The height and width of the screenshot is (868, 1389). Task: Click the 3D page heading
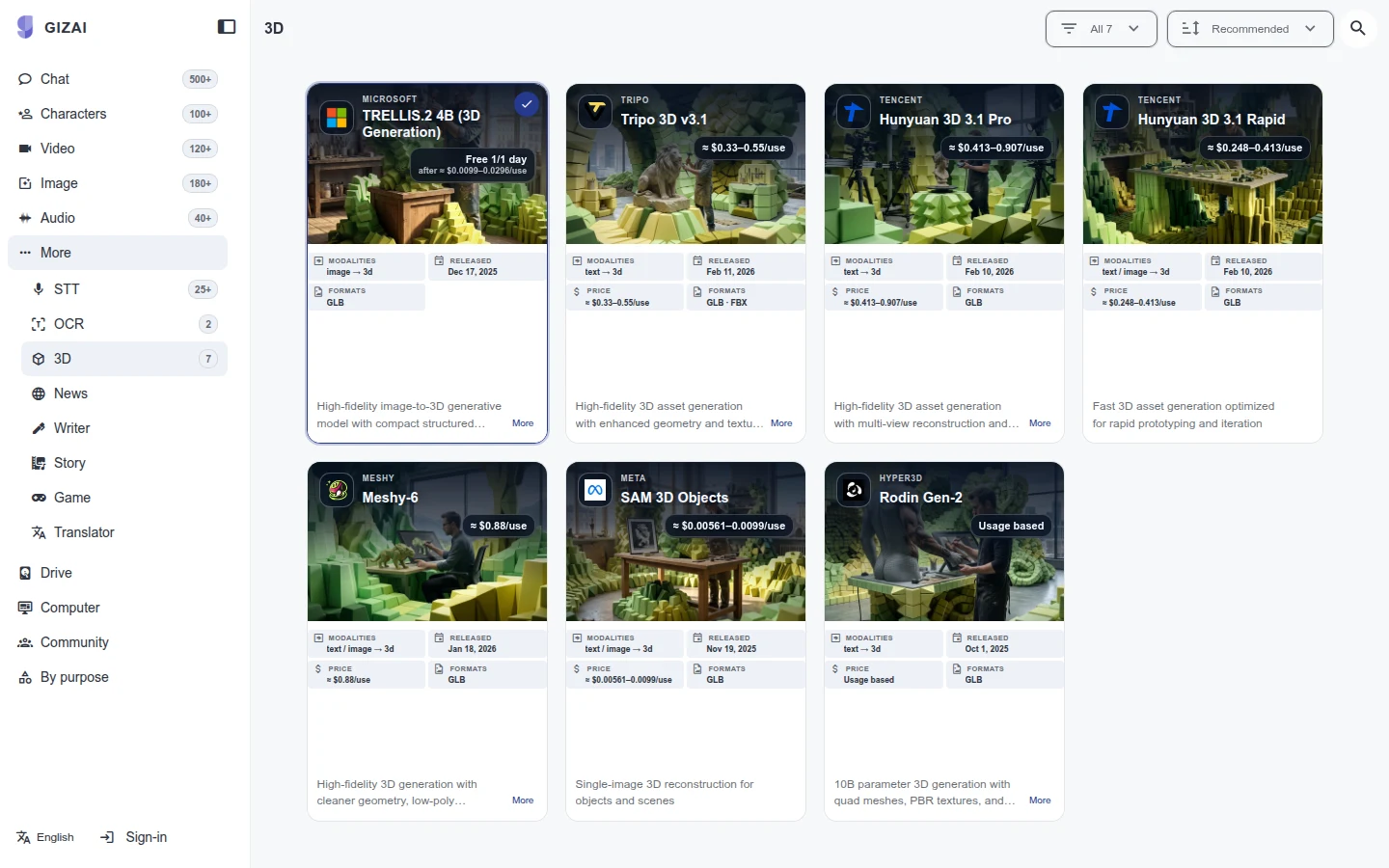tap(274, 28)
